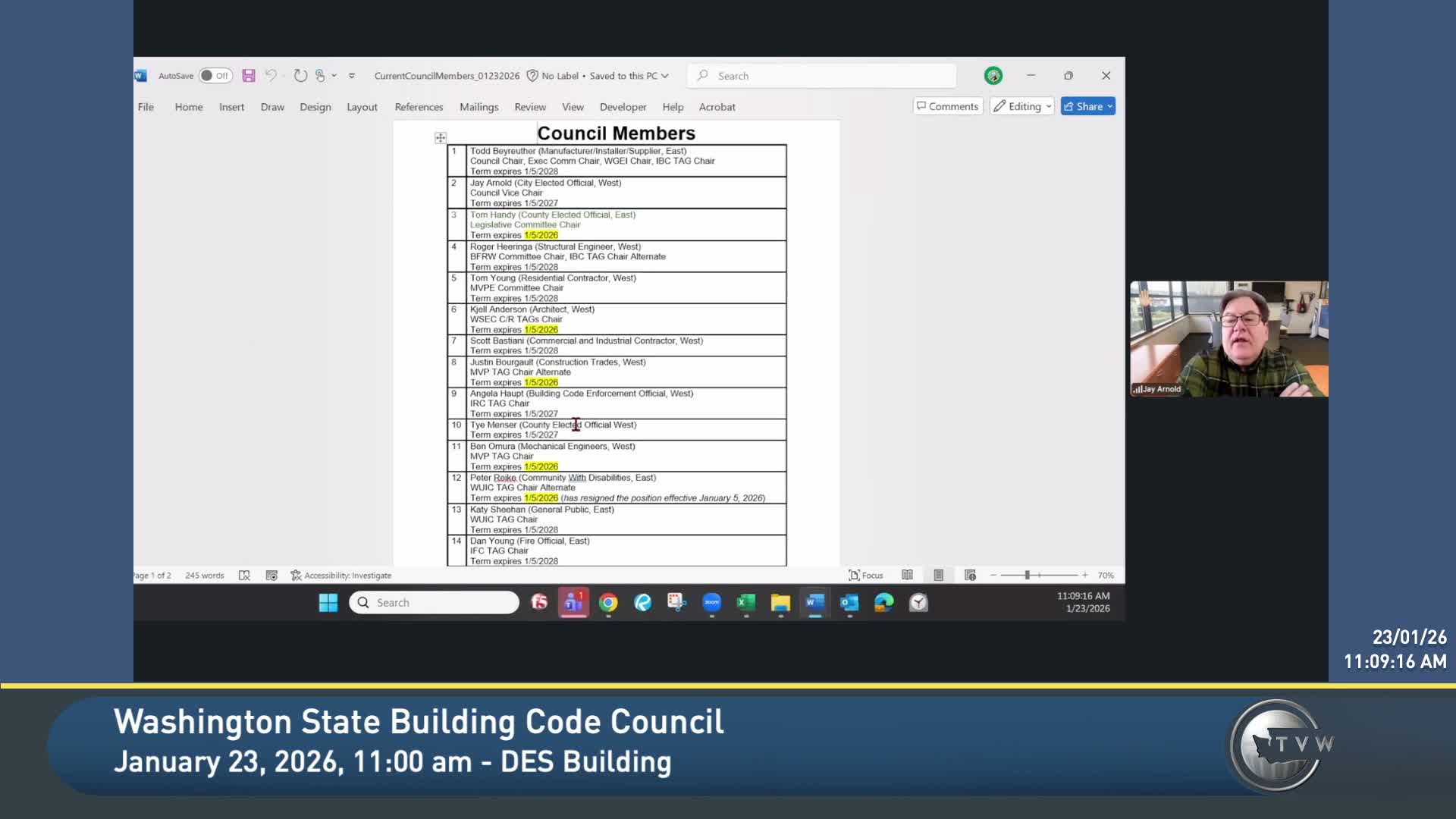Click the Comments button
The height and width of the screenshot is (819, 1456).
tap(948, 106)
